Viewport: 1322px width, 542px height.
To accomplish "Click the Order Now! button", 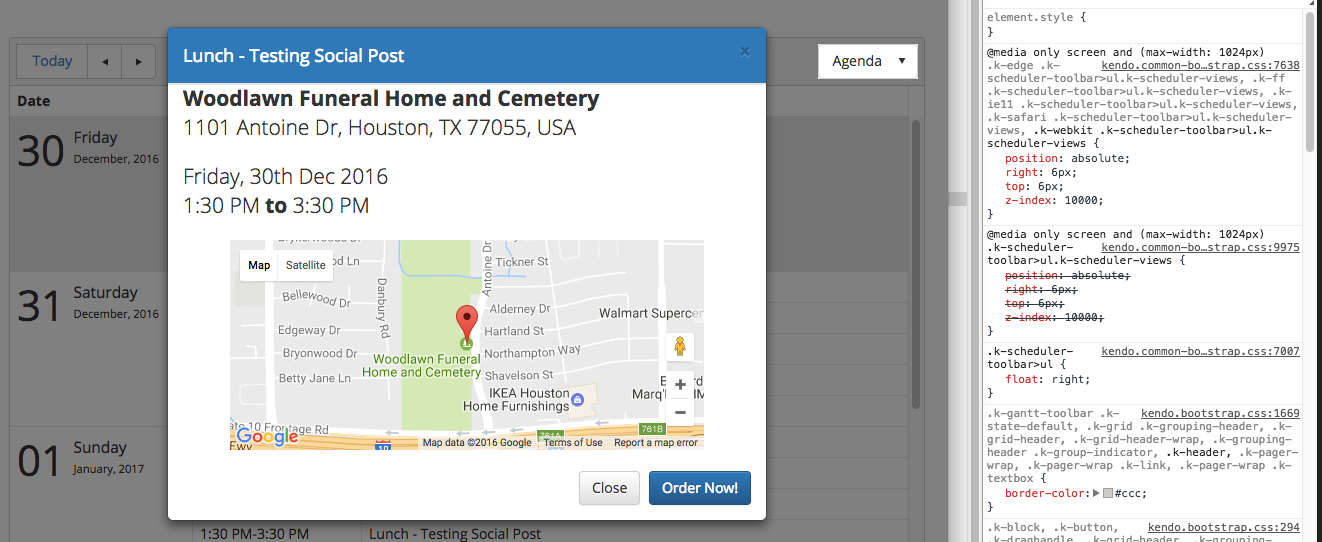I will click(700, 488).
